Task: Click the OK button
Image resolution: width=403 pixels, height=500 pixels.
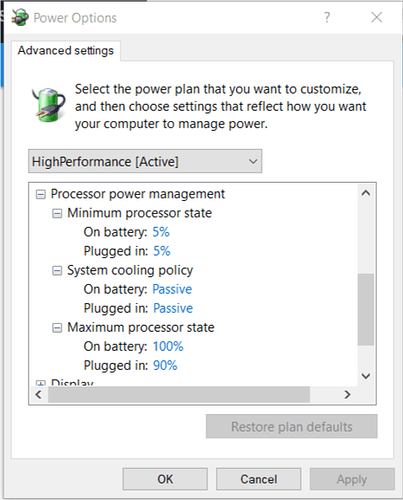Action: (x=165, y=479)
